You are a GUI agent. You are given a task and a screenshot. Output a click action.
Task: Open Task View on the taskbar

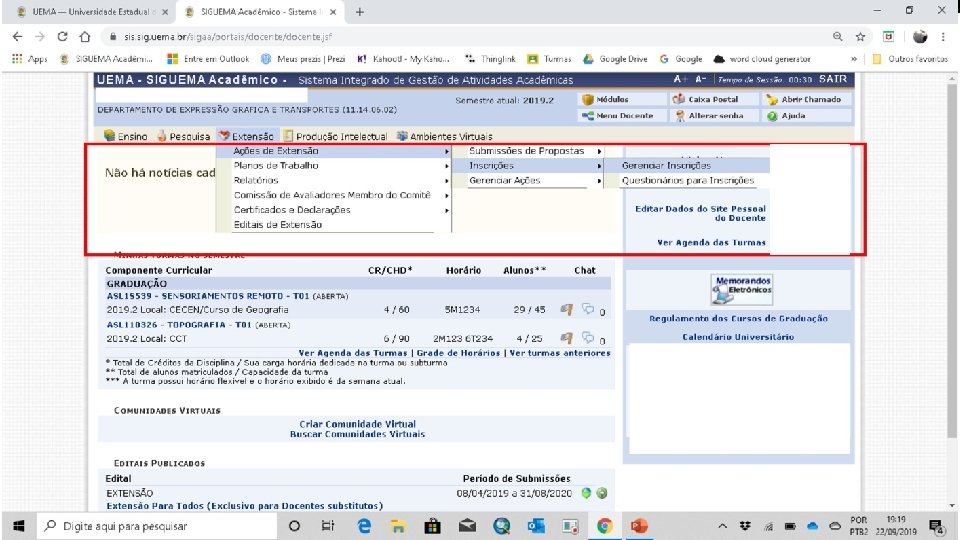[x=328, y=526]
